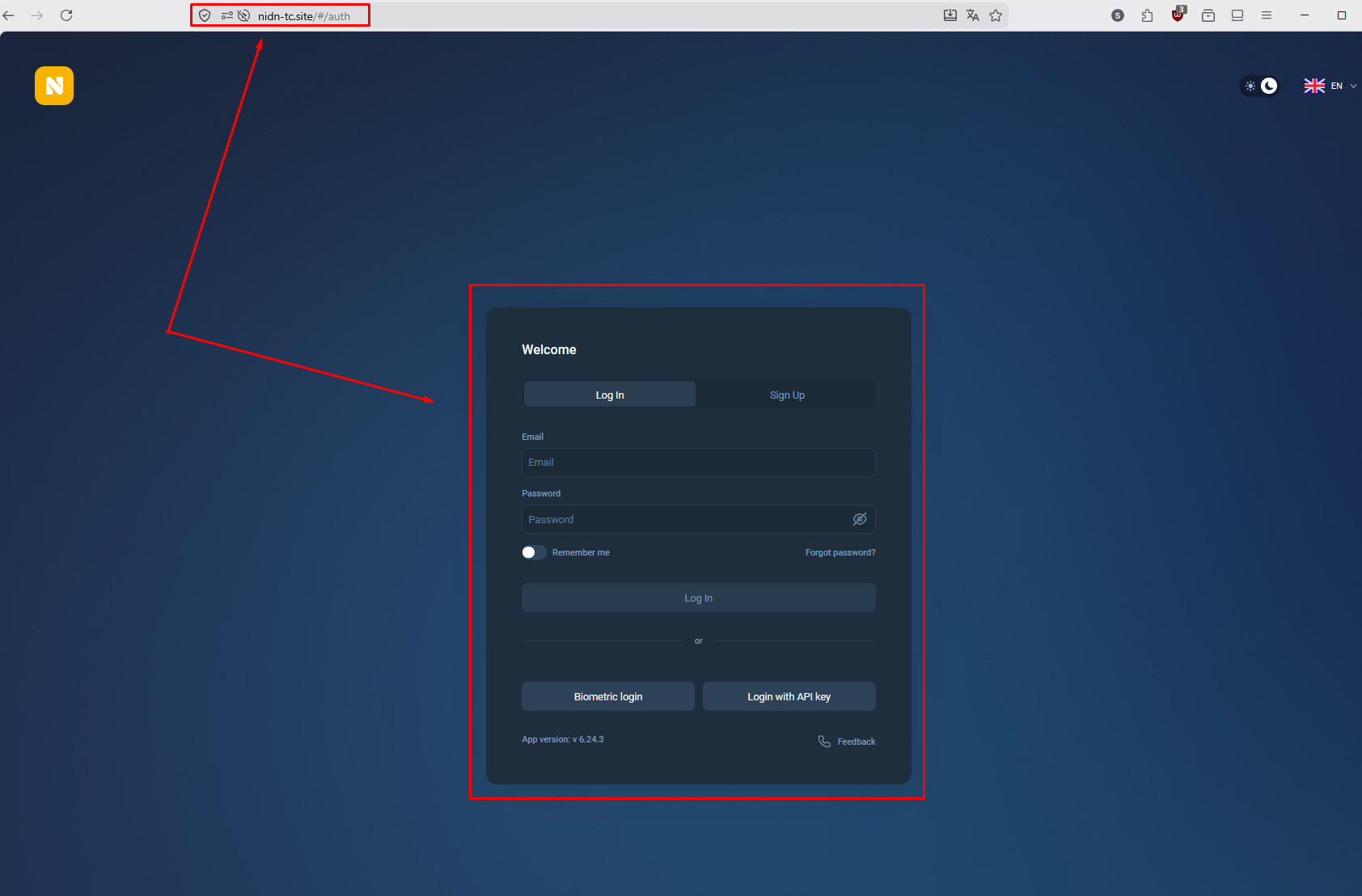The width and height of the screenshot is (1362, 896).
Task: Switch the dark/light theme toggle
Action: coord(1260,86)
